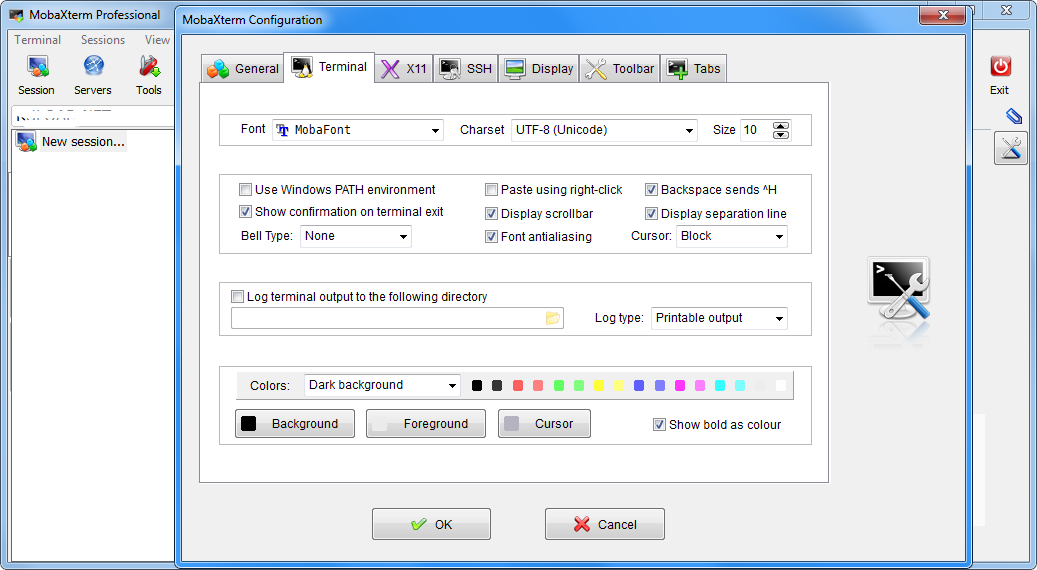Click the paperclip attach icon
The image size is (1037, 570).
pyautogui.click(x=1013, y=116)
